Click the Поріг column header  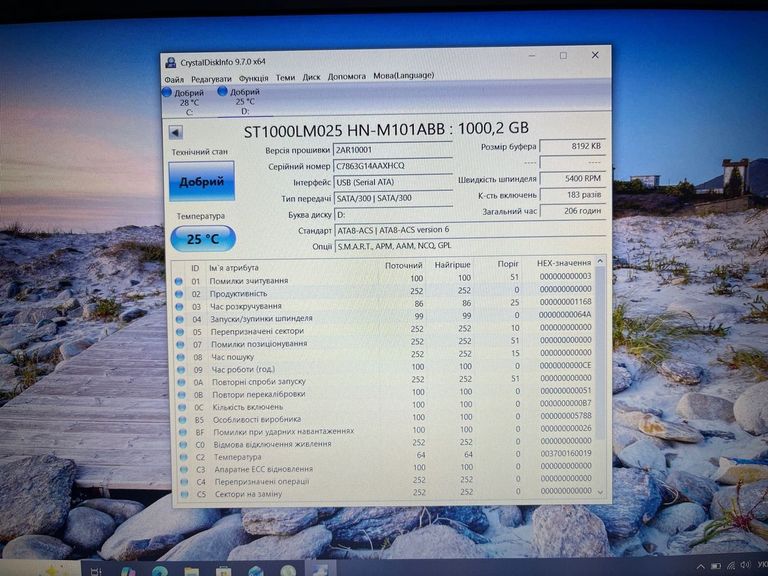[x=508, y=264]
